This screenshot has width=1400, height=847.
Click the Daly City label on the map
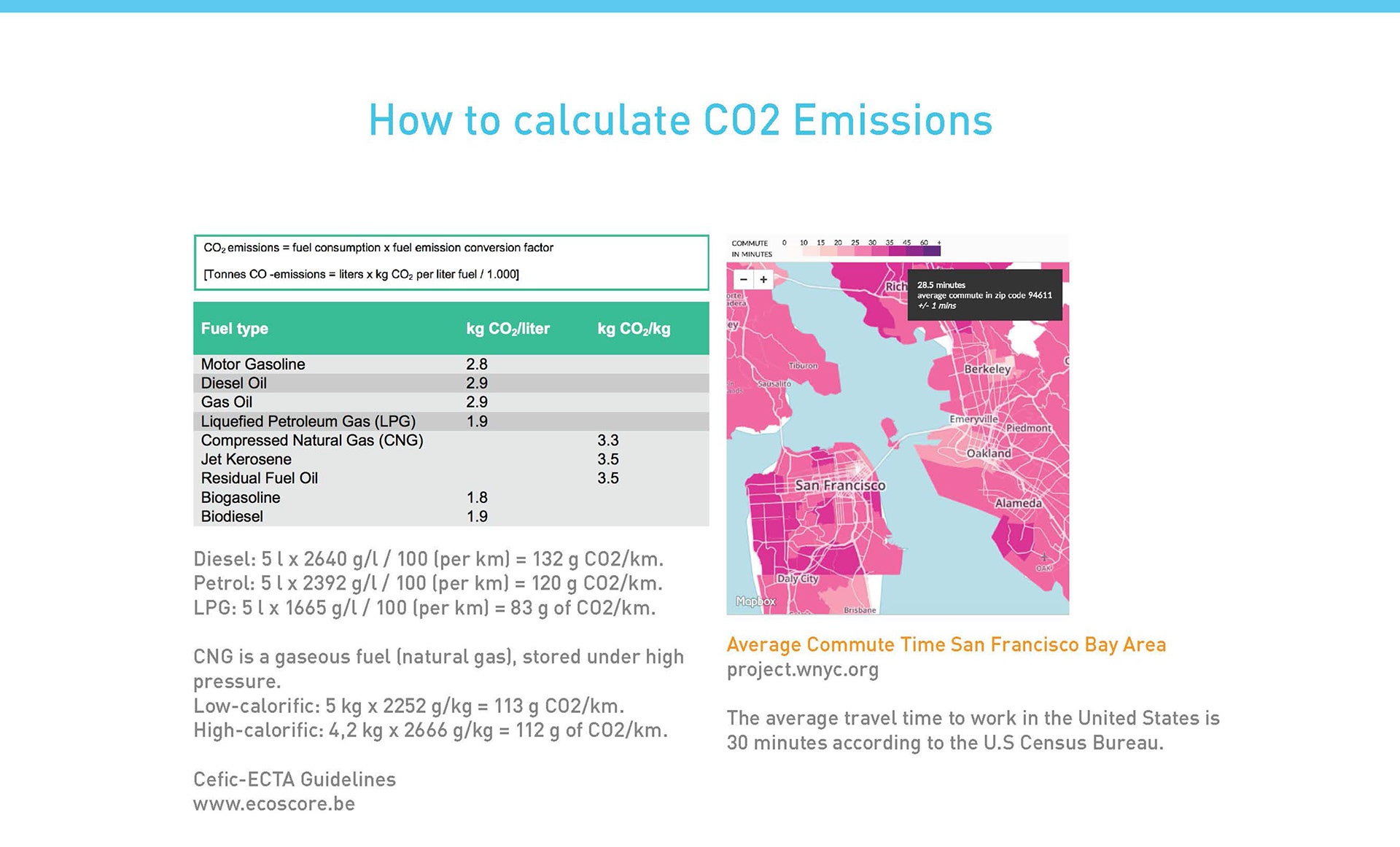797,579
